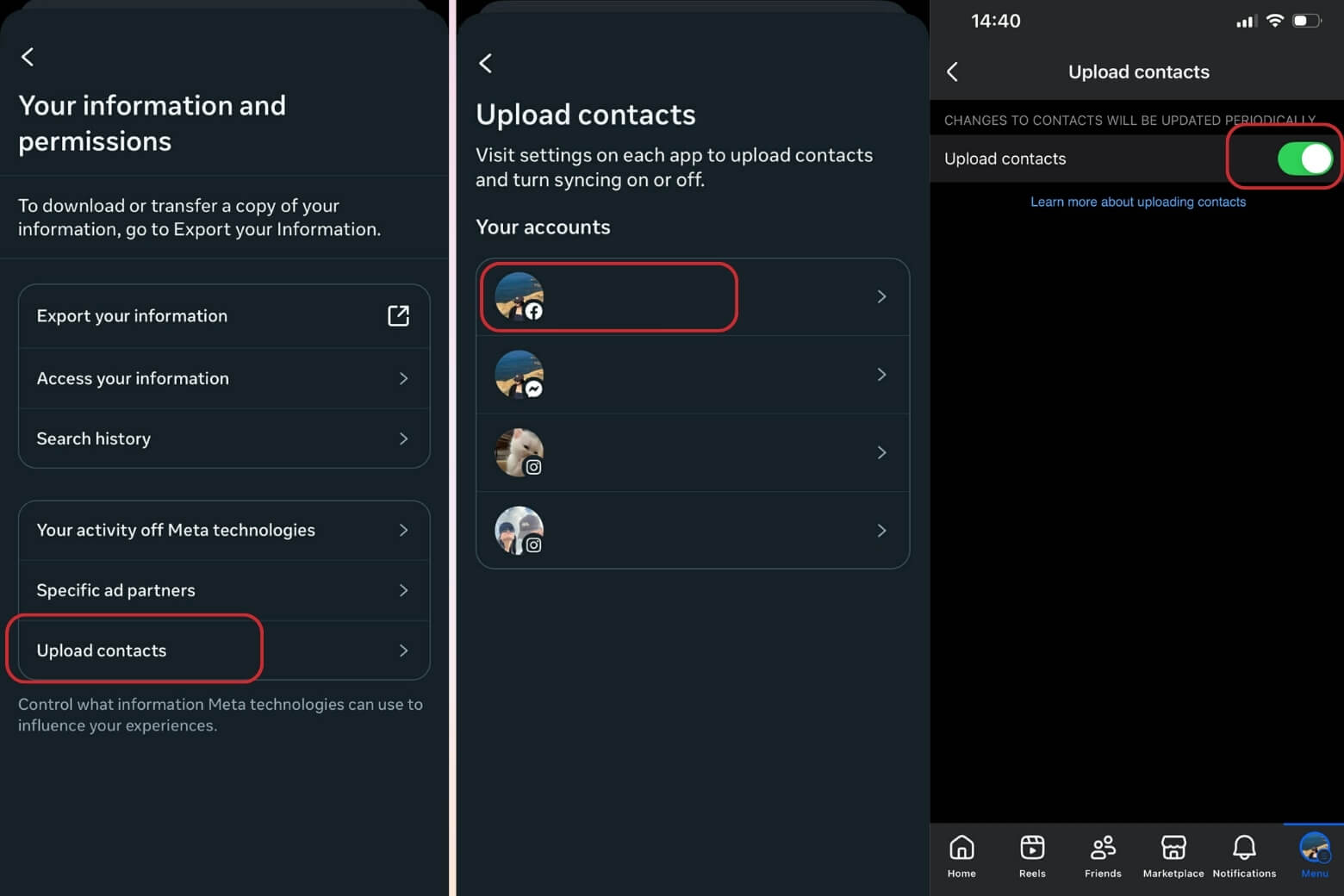Select the Messenger account profile picture
1344x896 pixels.
coord(519,374)
